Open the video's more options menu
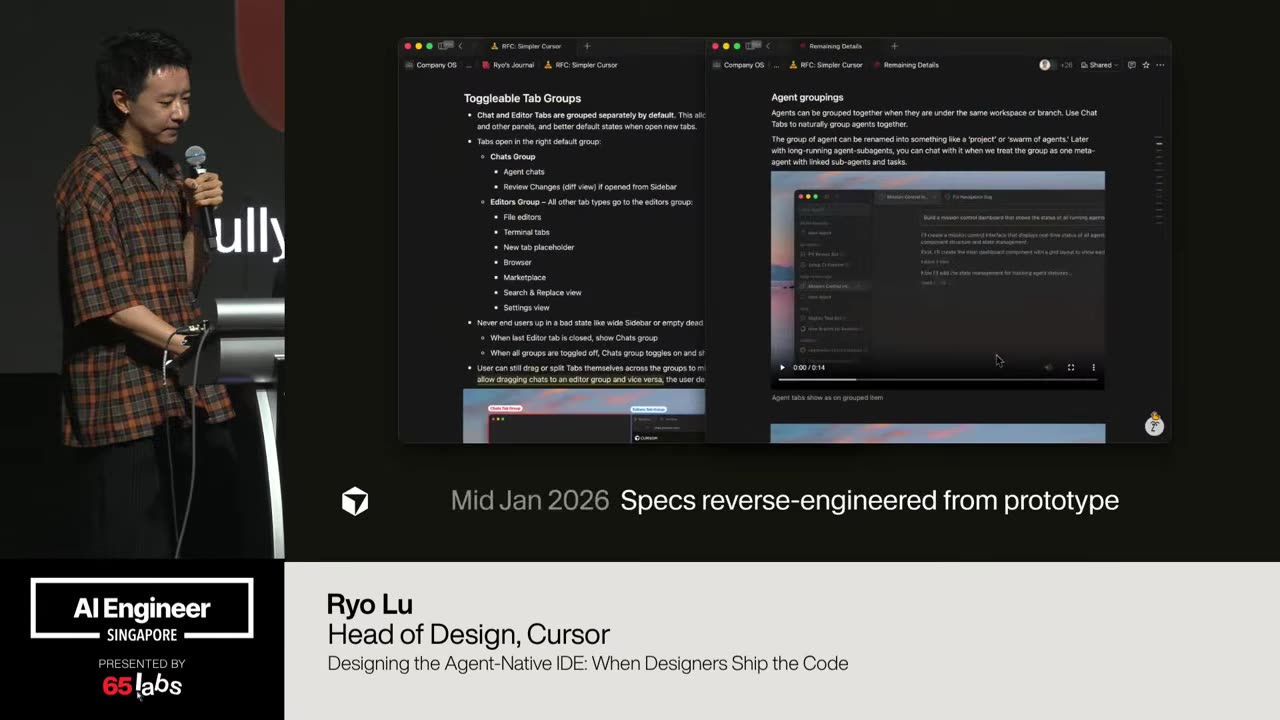Viewport: 1280px width, 720px height. pos(1093,367)
